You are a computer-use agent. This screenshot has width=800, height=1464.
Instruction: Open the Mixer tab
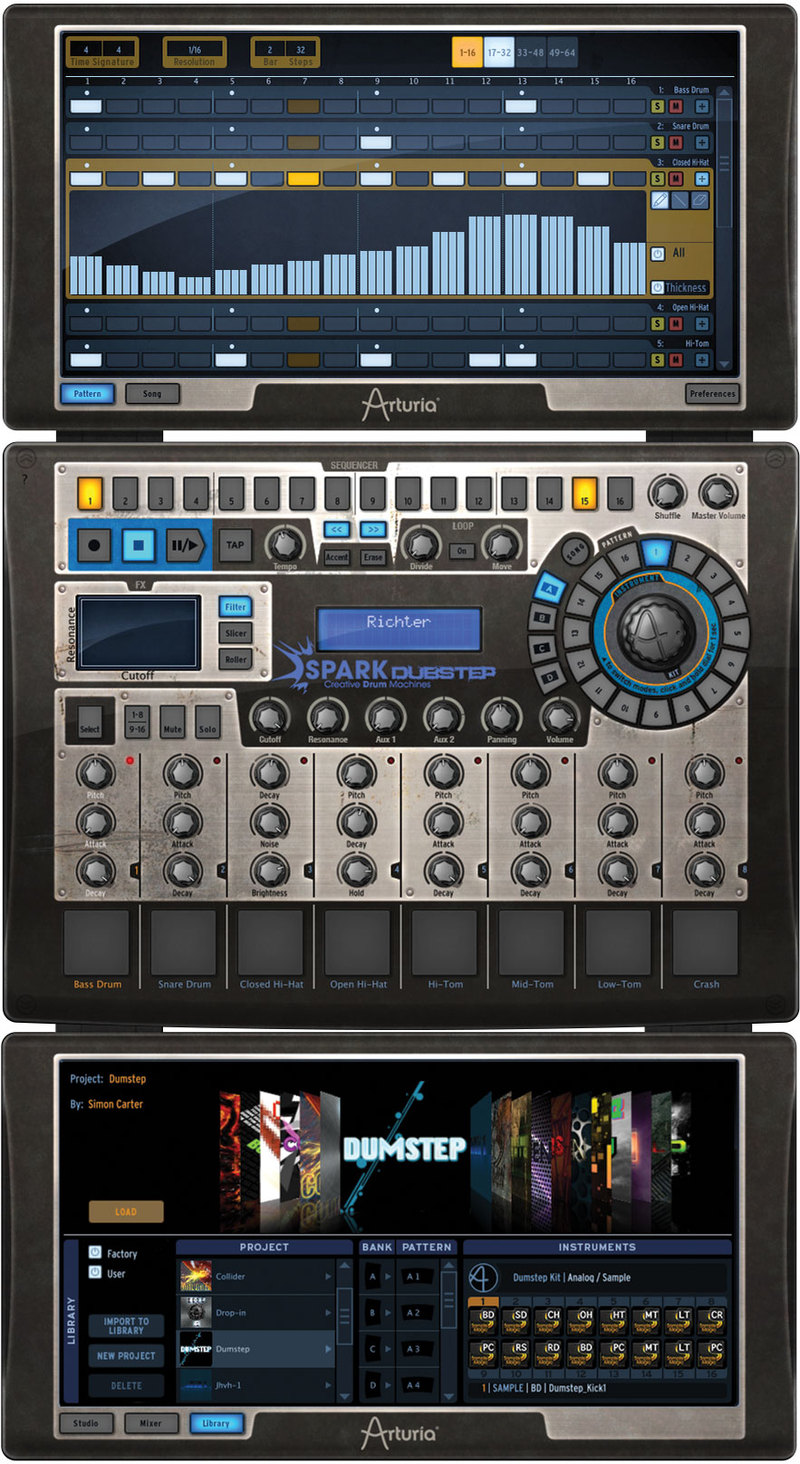(151, 1422)
